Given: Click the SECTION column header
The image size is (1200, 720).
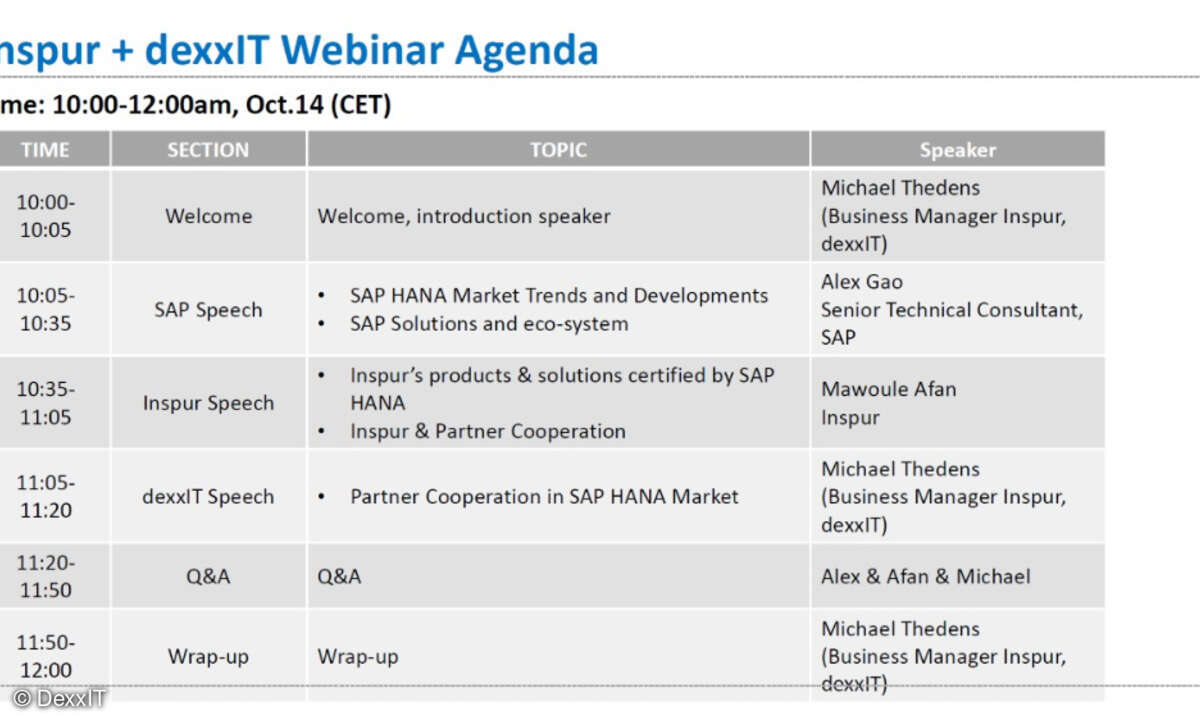Looking at the screenshot, I should 208,149.
